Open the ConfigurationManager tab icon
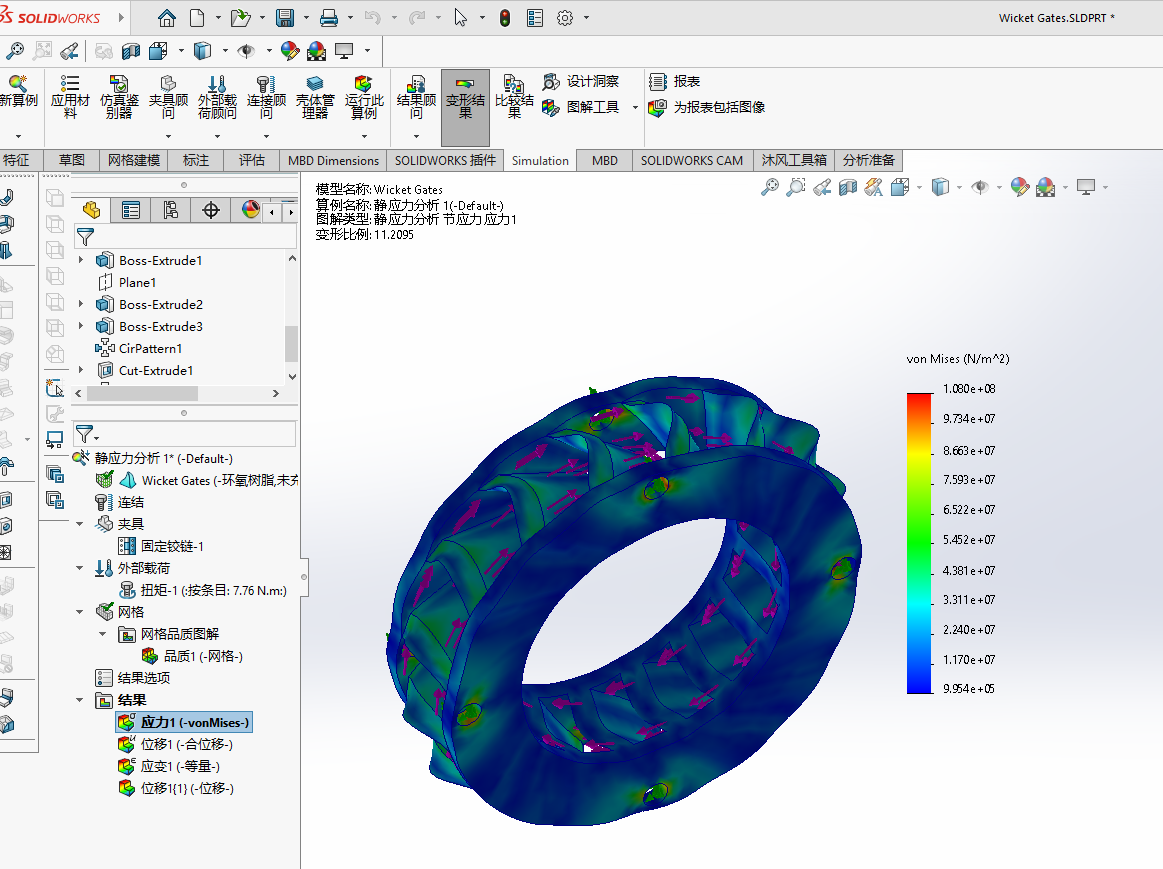 coord(171,211)
